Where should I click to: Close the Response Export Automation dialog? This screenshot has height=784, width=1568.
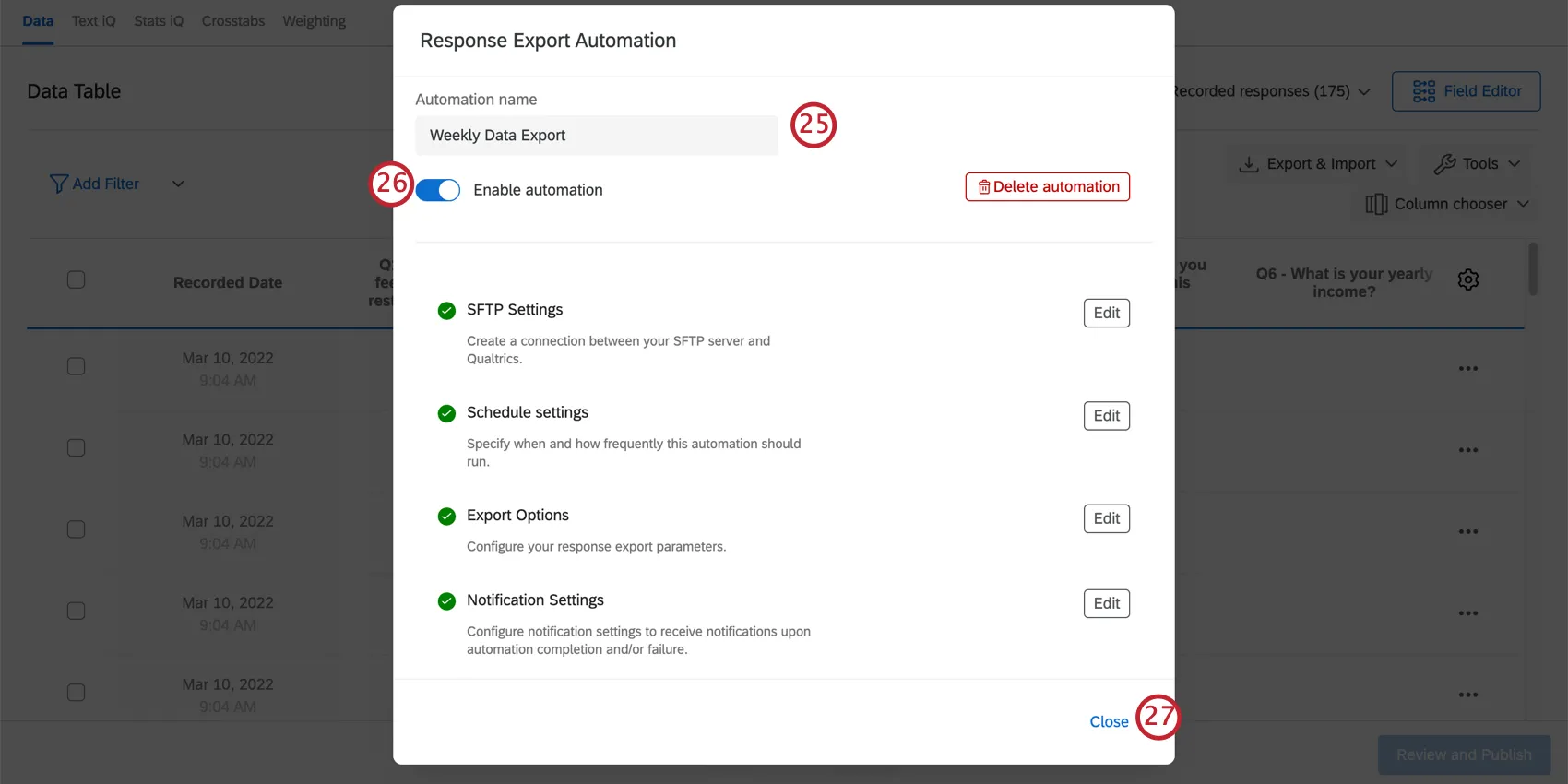pyautogui.click(x=1109, y=722)
